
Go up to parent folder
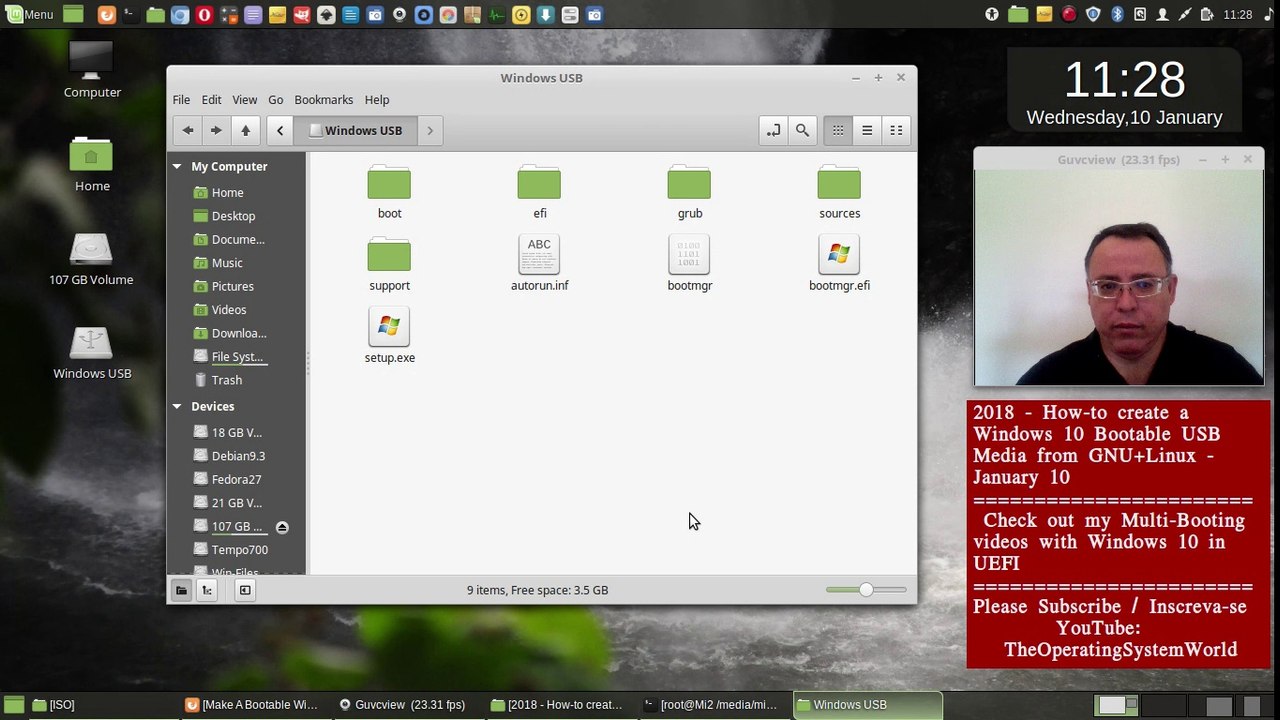tap(245, 130)
